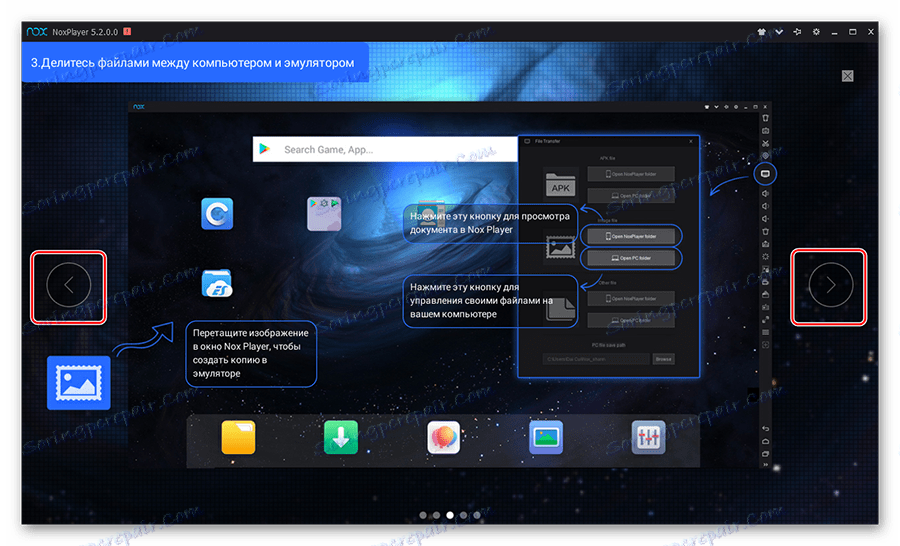The image size is (900, 546).
Task: Open the balloon app in the dock
Action: [443, 437]
